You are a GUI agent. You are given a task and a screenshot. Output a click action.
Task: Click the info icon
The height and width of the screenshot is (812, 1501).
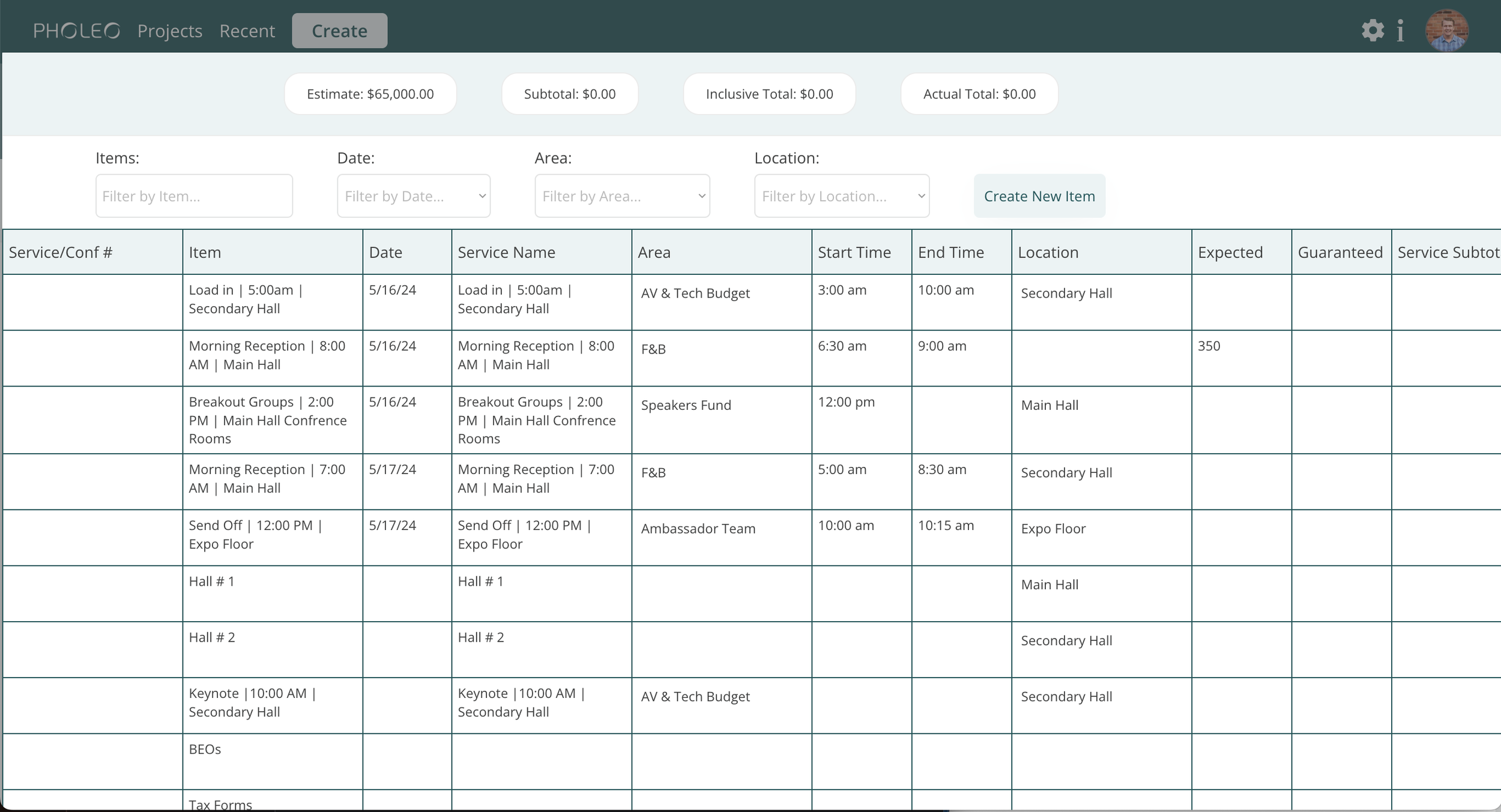coord(1400,31)
